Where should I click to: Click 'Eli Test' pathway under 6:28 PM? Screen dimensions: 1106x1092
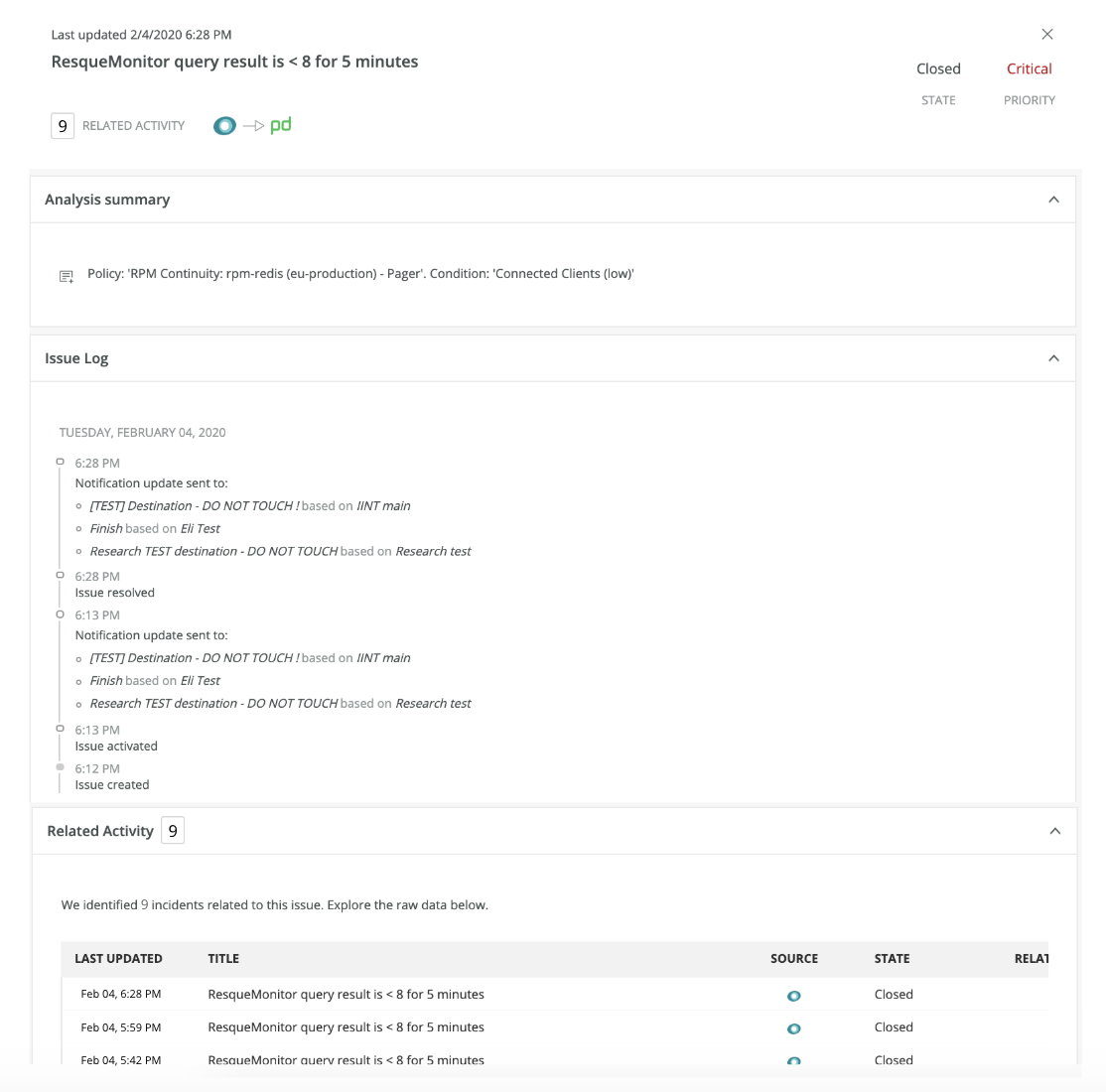pos(201,528)
